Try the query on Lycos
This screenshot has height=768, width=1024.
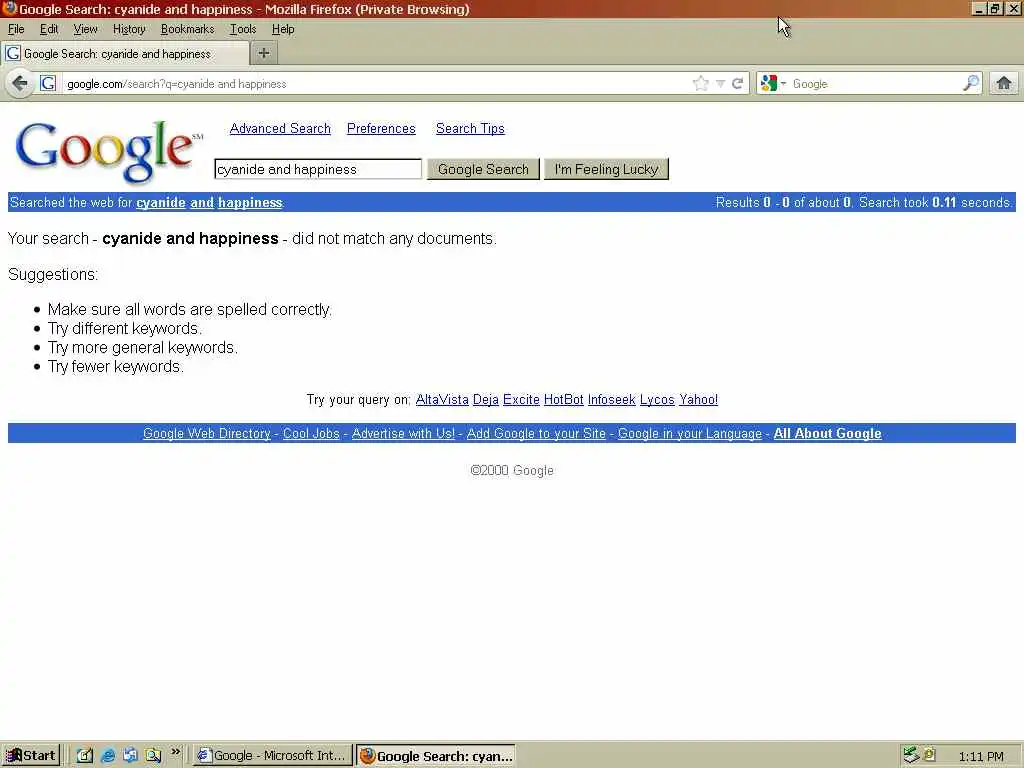657,399
